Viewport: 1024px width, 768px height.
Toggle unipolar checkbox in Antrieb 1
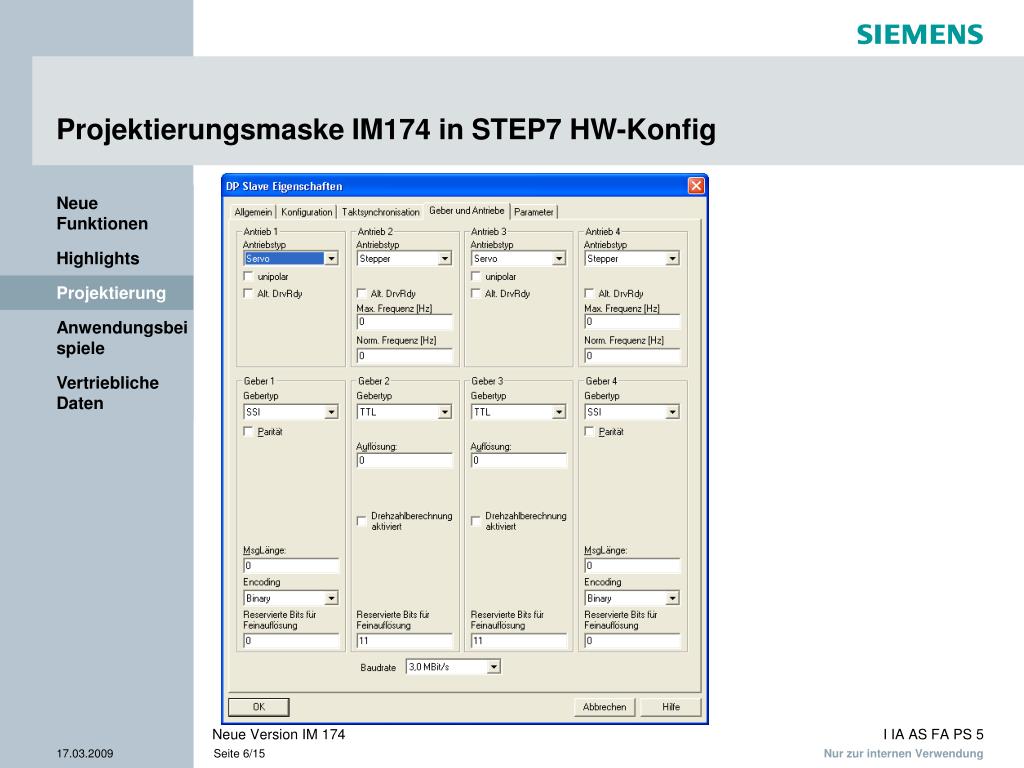pyautogui.click(x=248, y=277)
